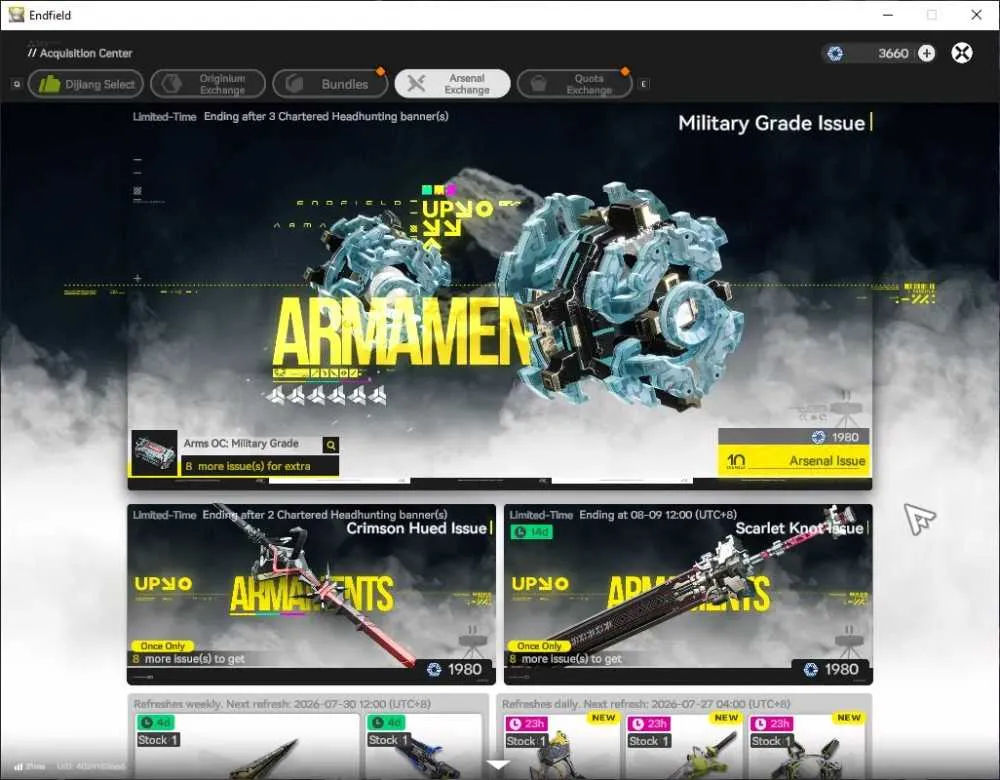This screenshot has width=1000, height=780.
Task: Click the tripod icon on Military Grade Issue banner
Action: (846, 409)
